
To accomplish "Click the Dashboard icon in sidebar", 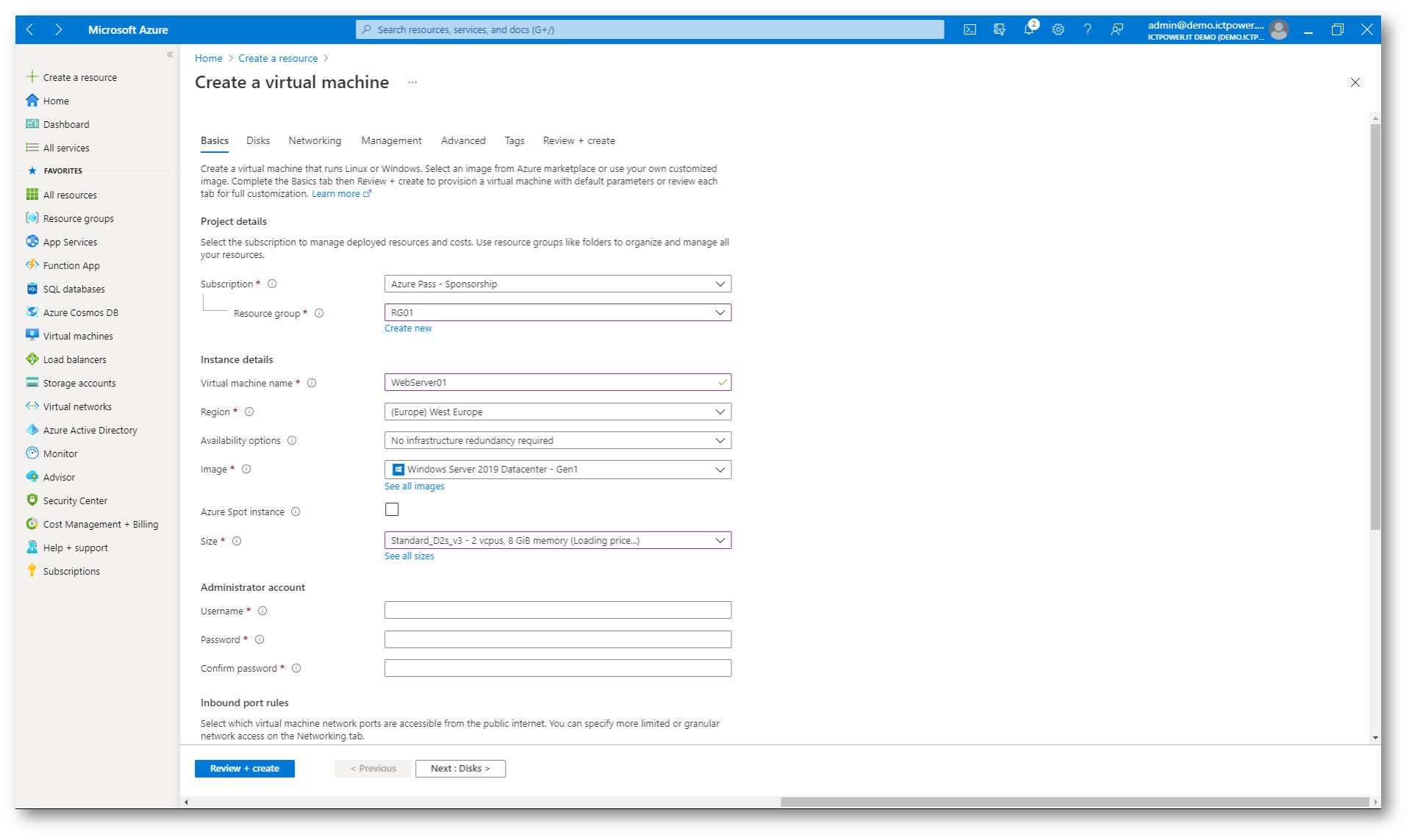I will [x=32, y=123].
